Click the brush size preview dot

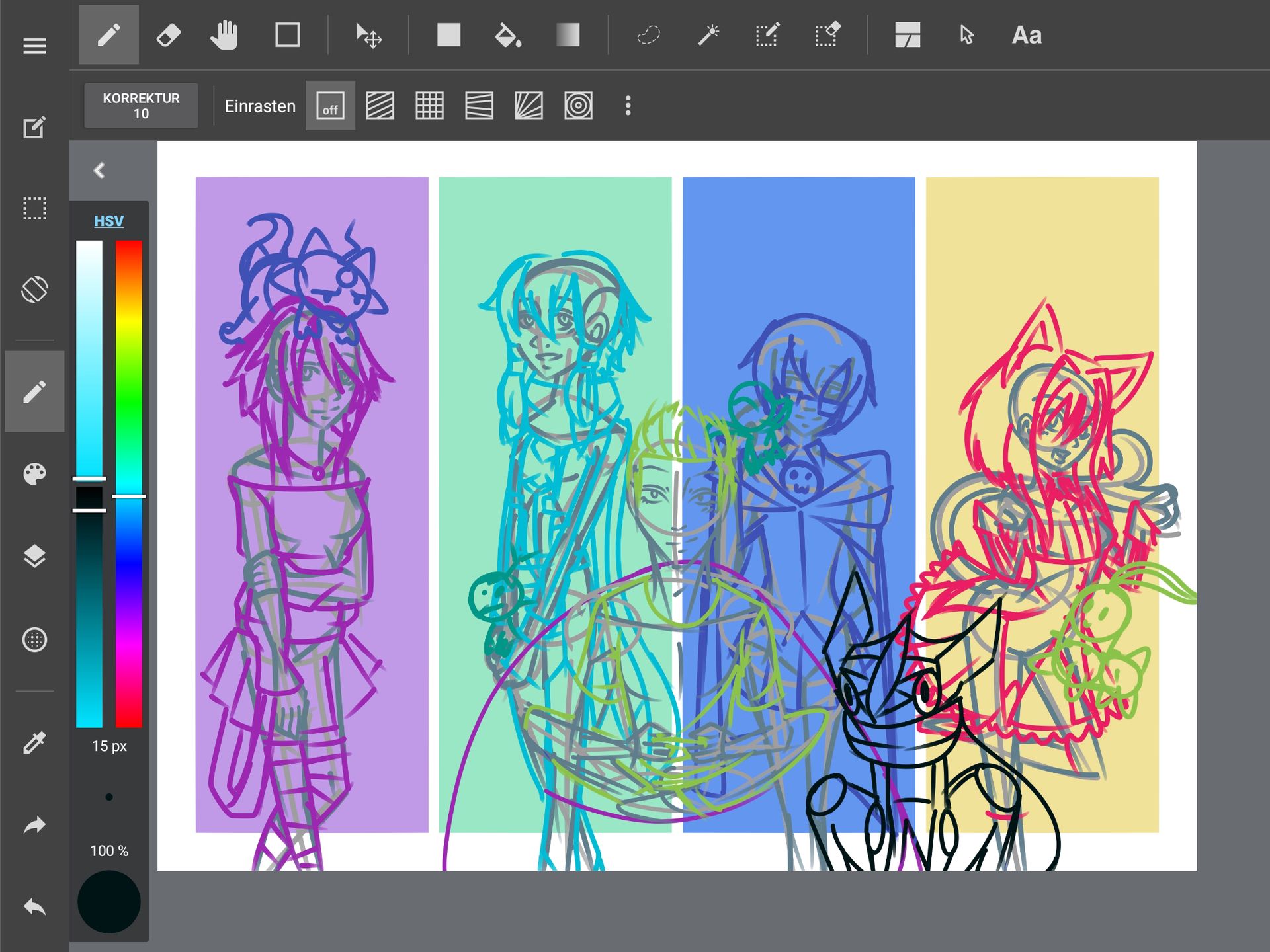click(x=109, y=797)
